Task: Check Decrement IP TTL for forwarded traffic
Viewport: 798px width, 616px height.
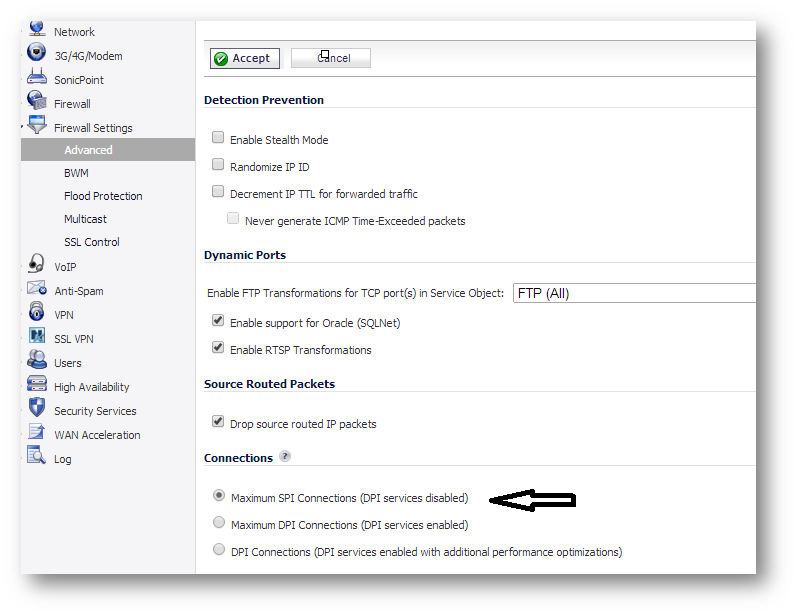Action: pyautogui.click(x=218, y=191)
